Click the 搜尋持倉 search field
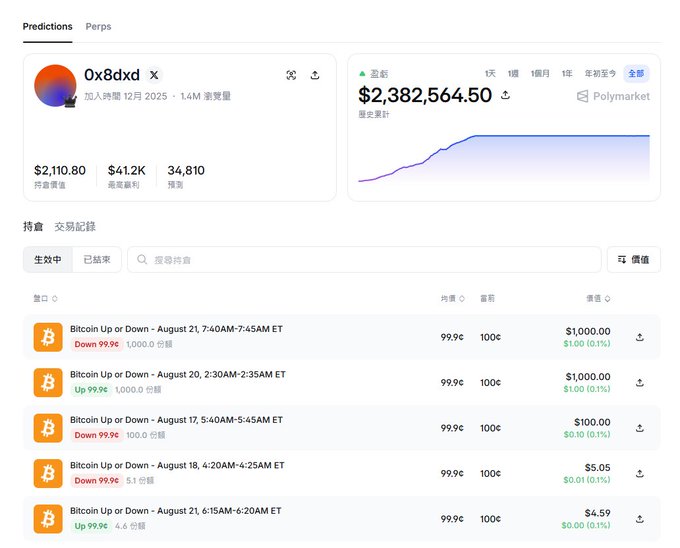 click(x=364, y=260)
